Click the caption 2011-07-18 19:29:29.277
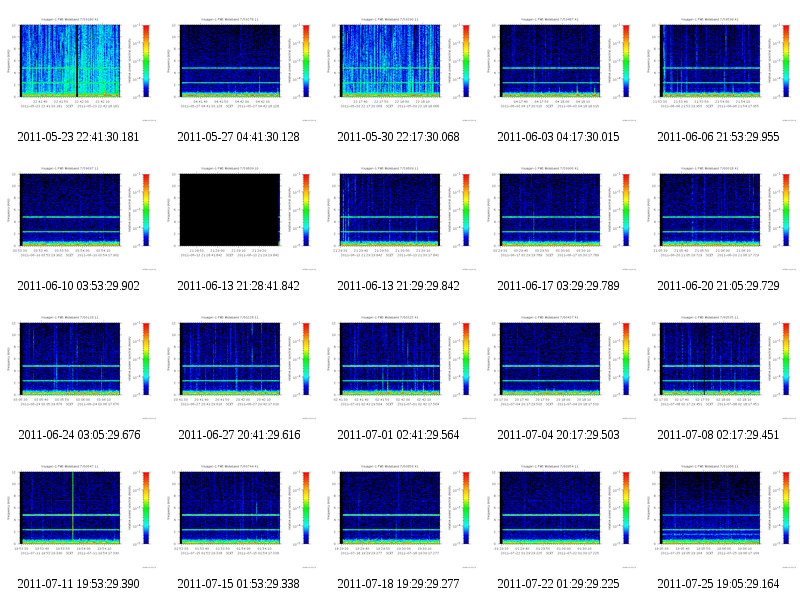 click(398, 584)
